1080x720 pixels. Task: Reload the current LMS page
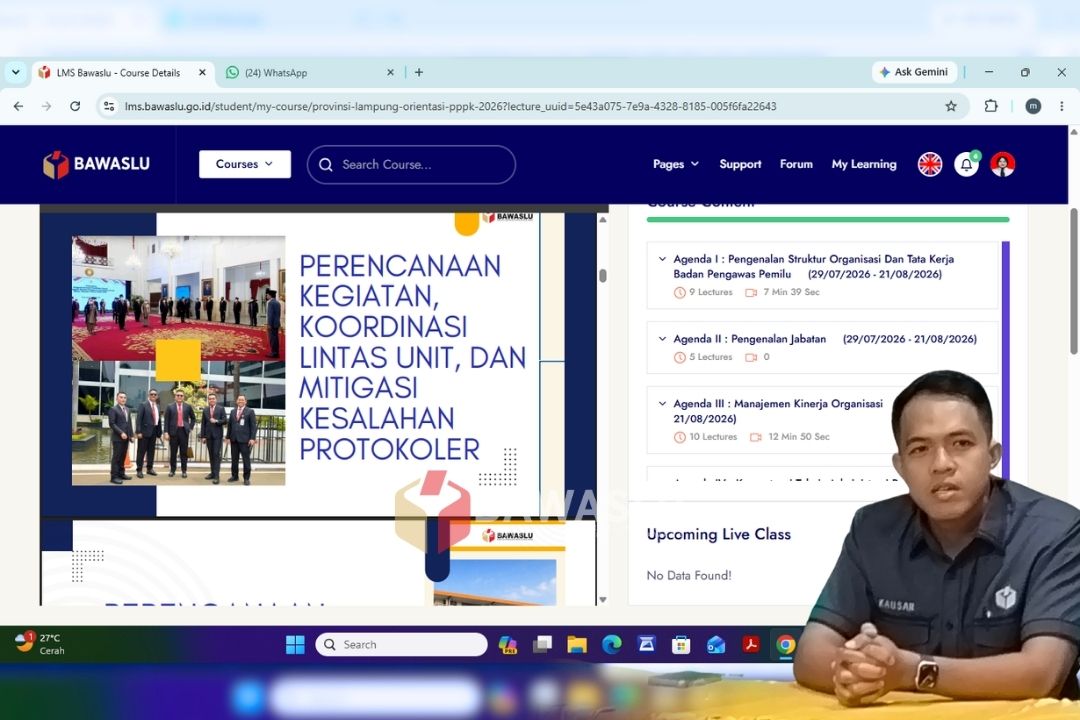pos(75,106)
